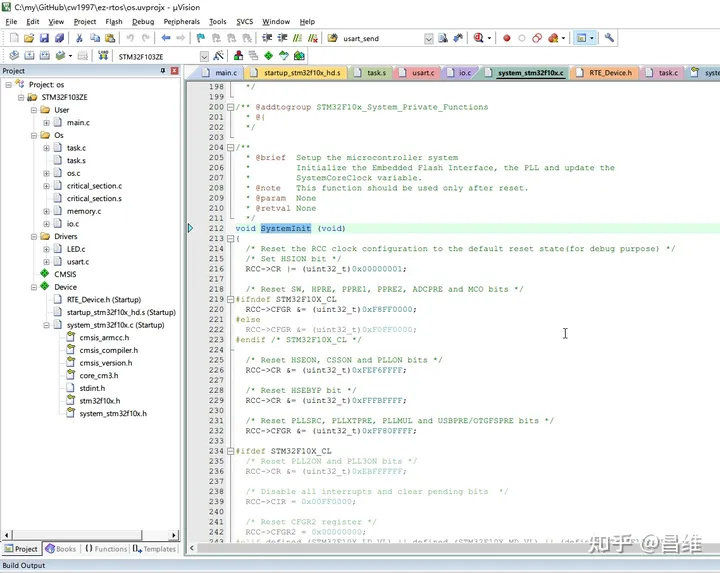Image resolution: width=720 pixels, height=573 pixels.
Task: Open the Project menu
Action: pos(85,22)
